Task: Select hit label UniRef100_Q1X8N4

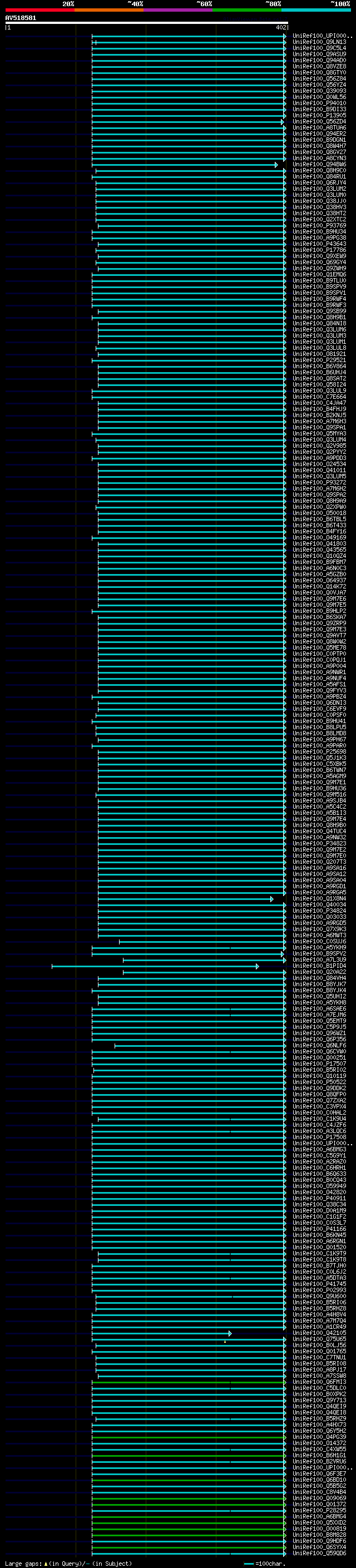Action: [x=319, y=898]
